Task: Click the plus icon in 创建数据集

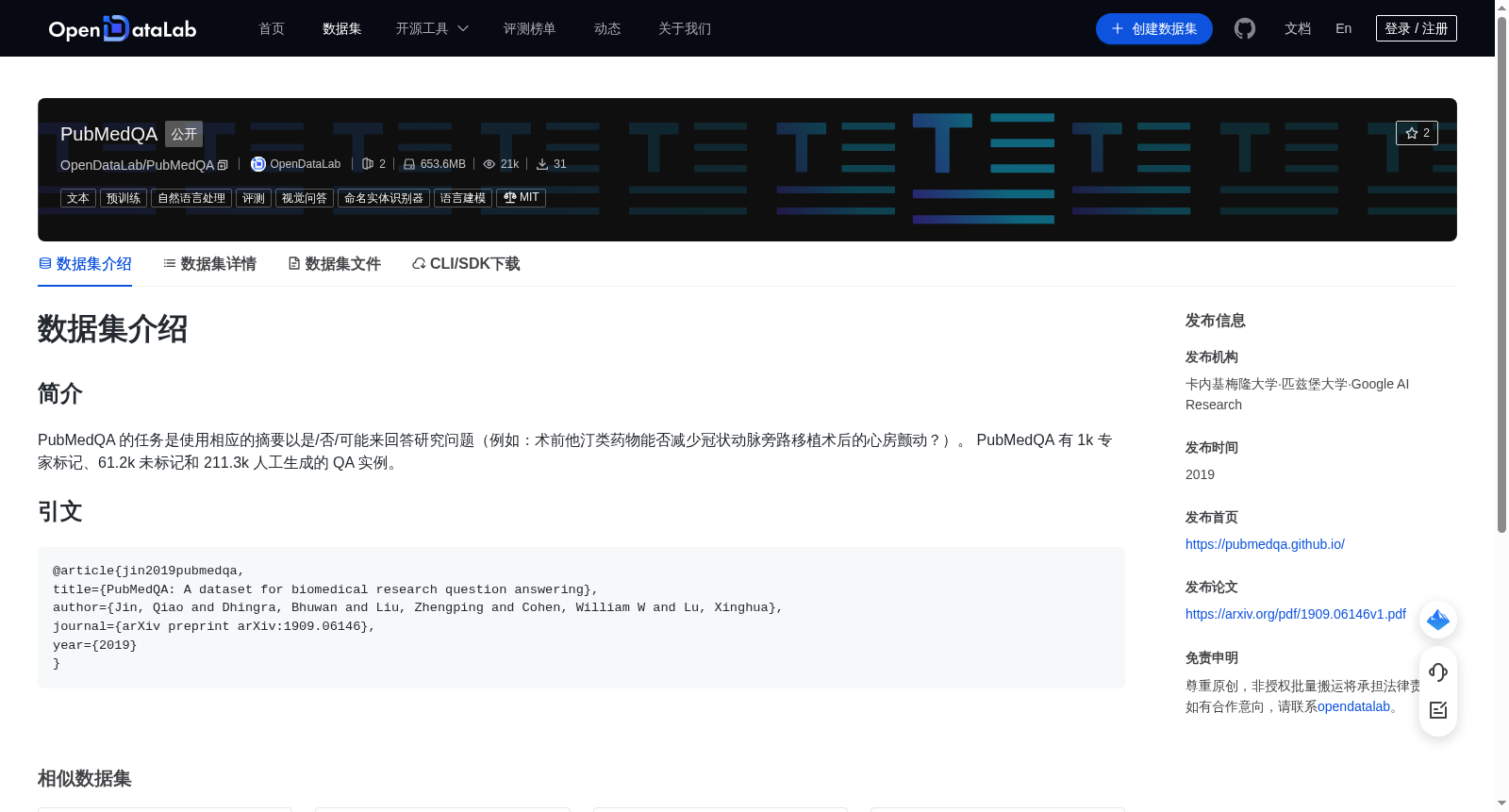Action: click(x=1118, y=28)
